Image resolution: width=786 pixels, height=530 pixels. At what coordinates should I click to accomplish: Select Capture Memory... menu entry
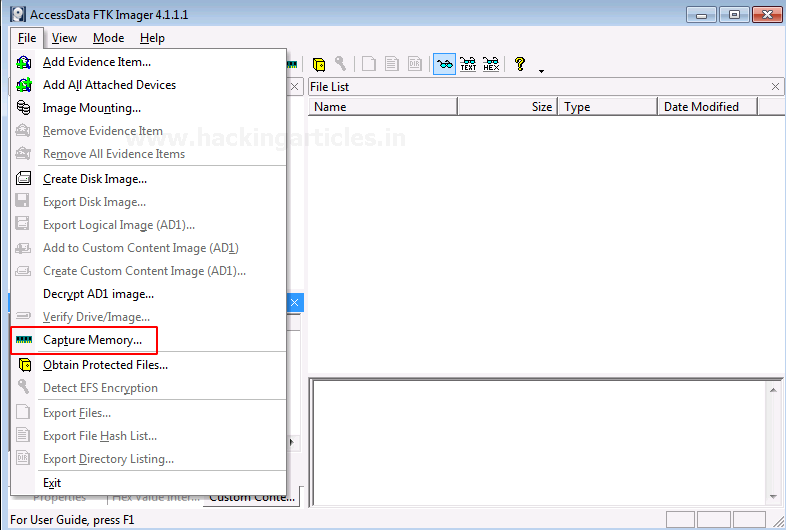tap(149, 340)
